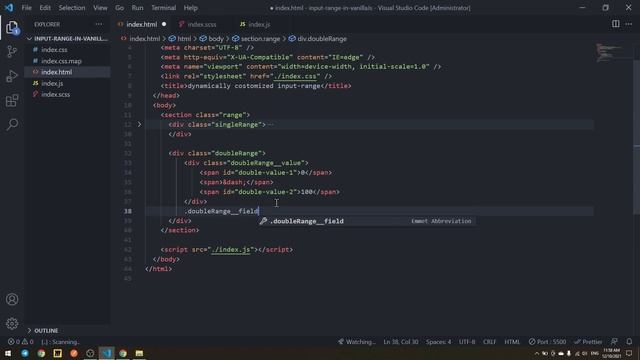The width and height of the screenshot is (640, 360).
Task: Open the notifications bell
Action: [629, 342]
